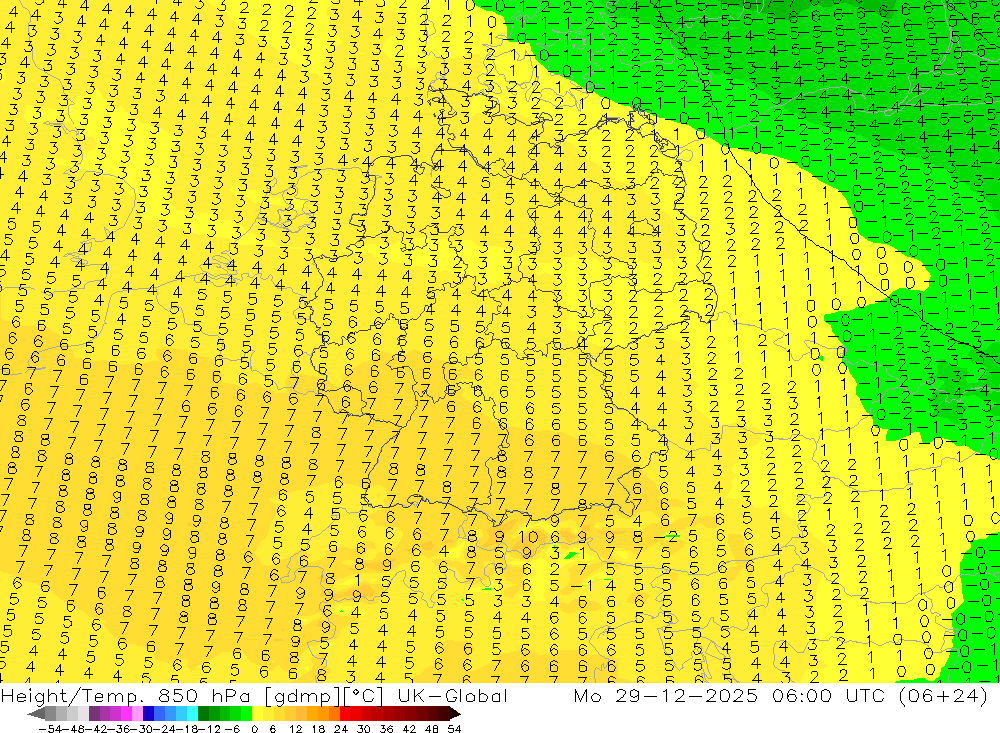1000x733 pixels.
Task: Click the Mo 29-12-2025 date text
Action: click(x=666, y=695)
